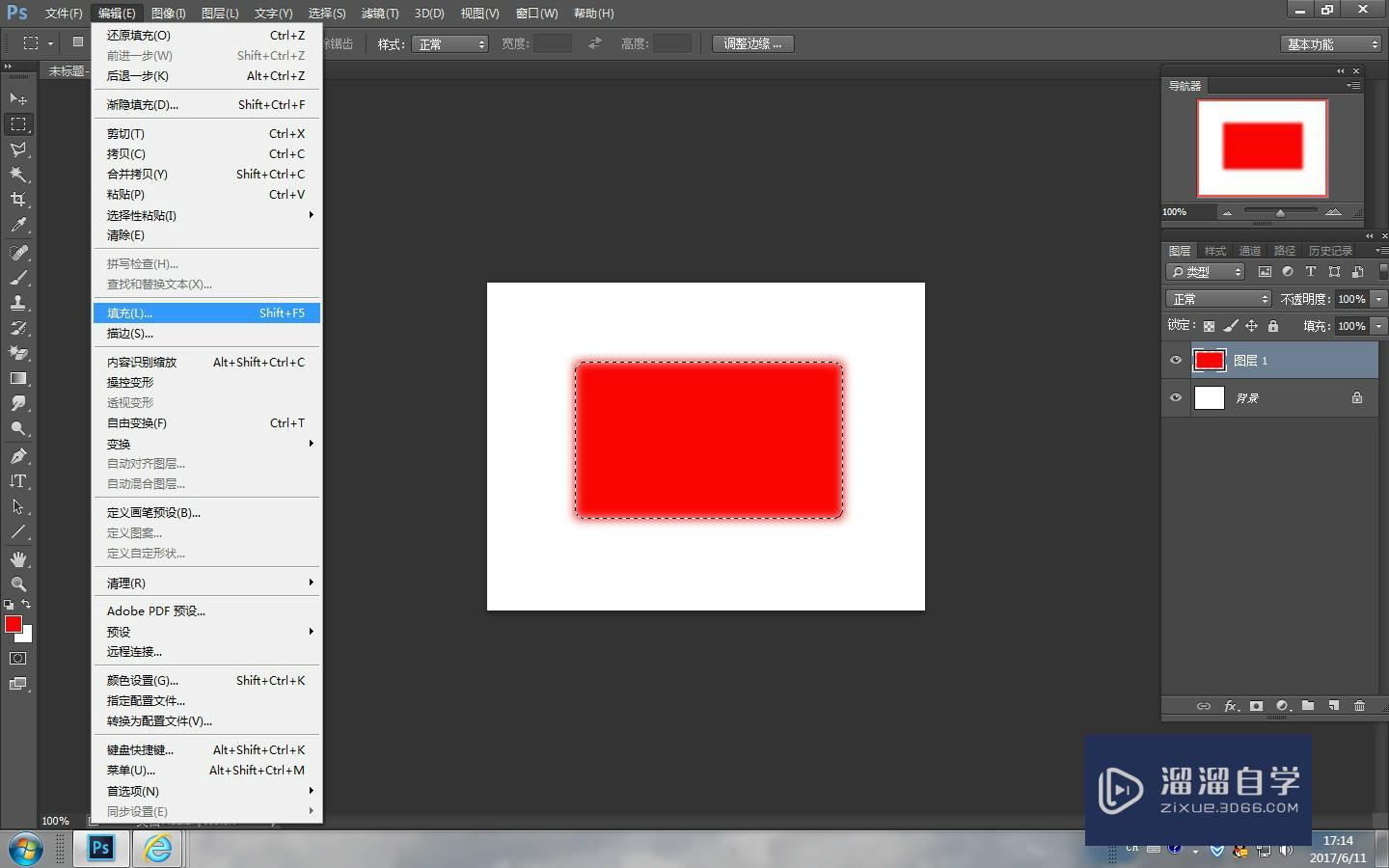Open the 基本功能 workspace dropdown
Image resolution: width=1389 pixels, height=868 pixels.
tap(1331, 44)
